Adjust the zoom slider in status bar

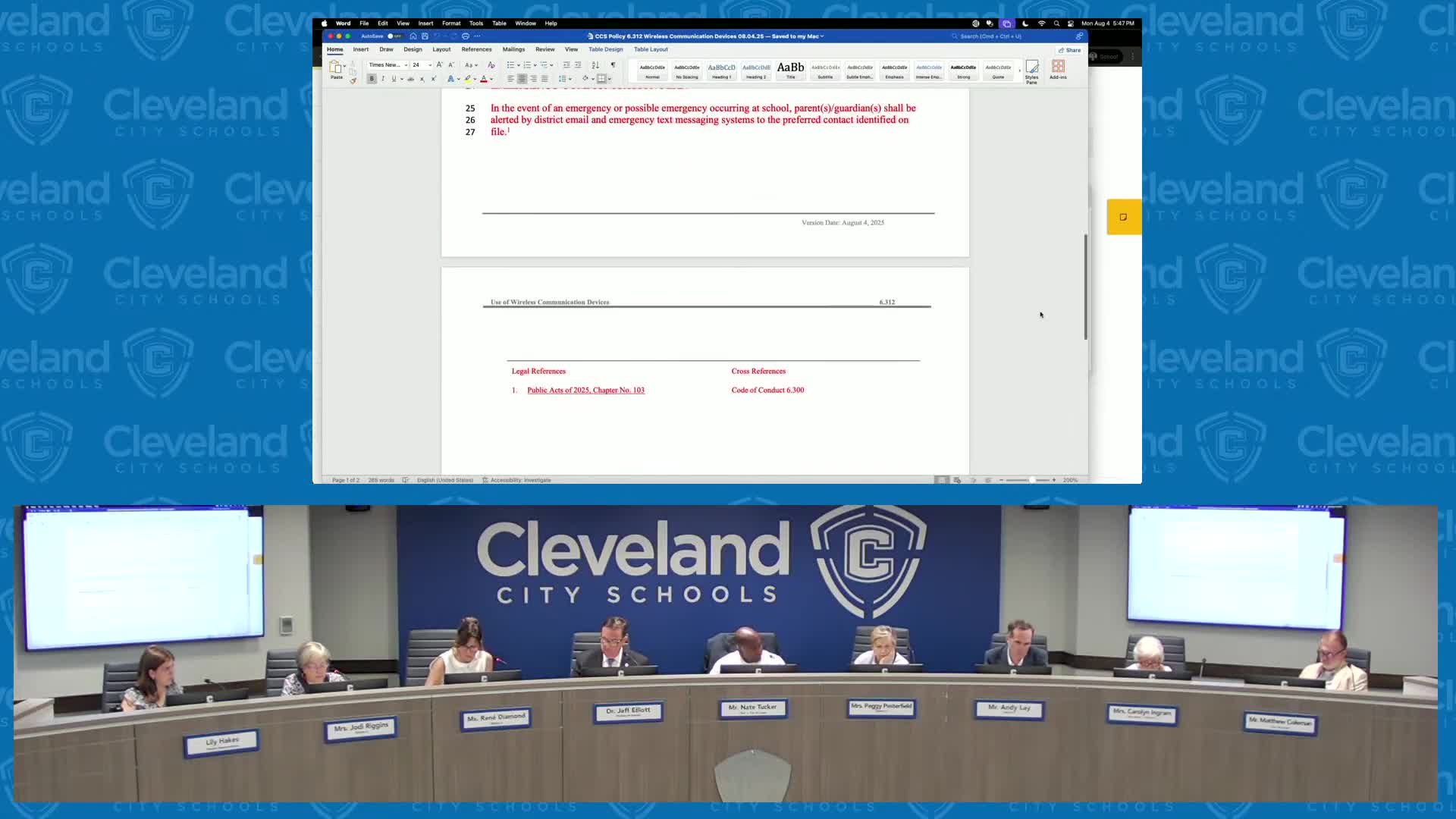[1031, 480]
